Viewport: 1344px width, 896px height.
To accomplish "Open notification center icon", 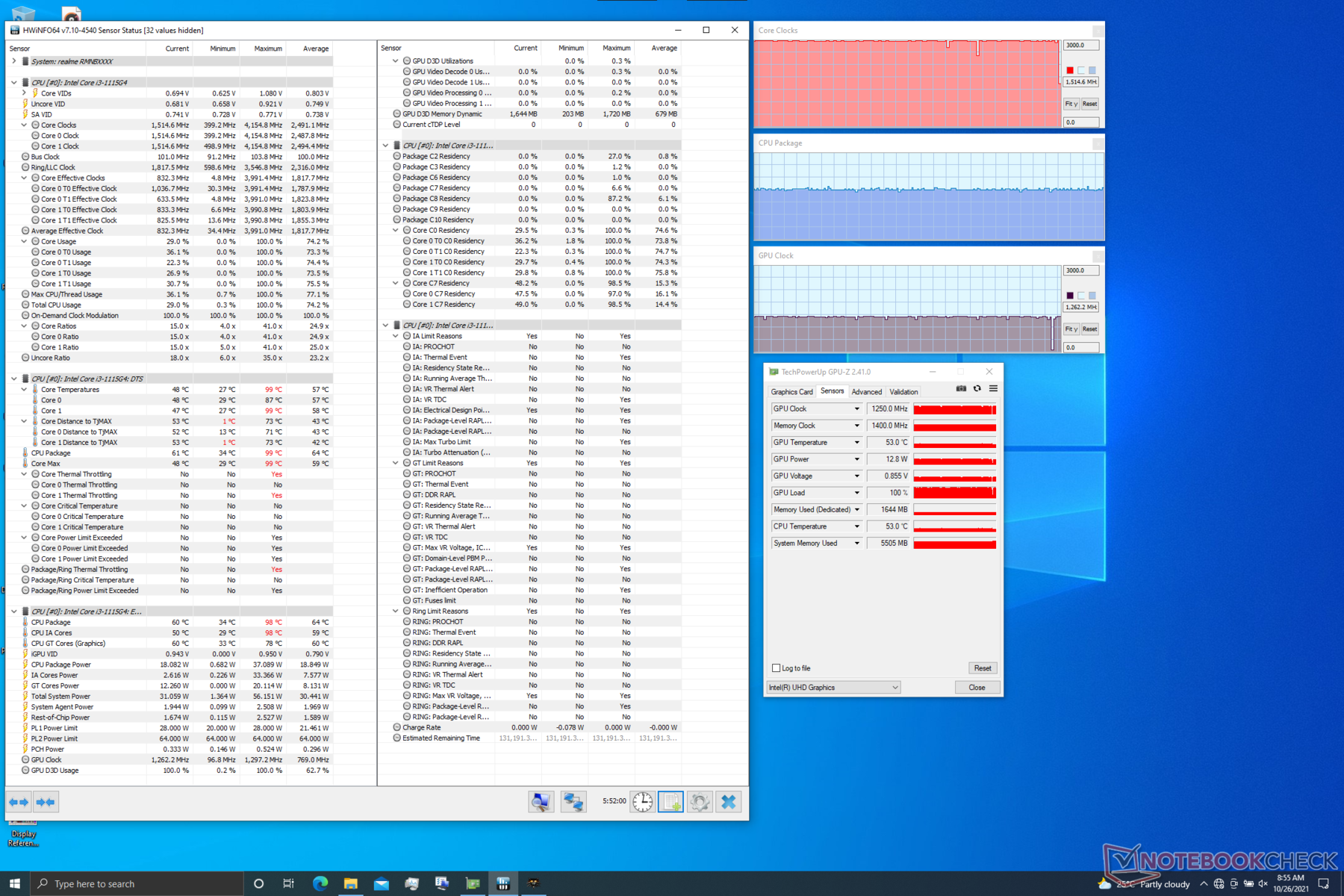I will coord(1324,884).
